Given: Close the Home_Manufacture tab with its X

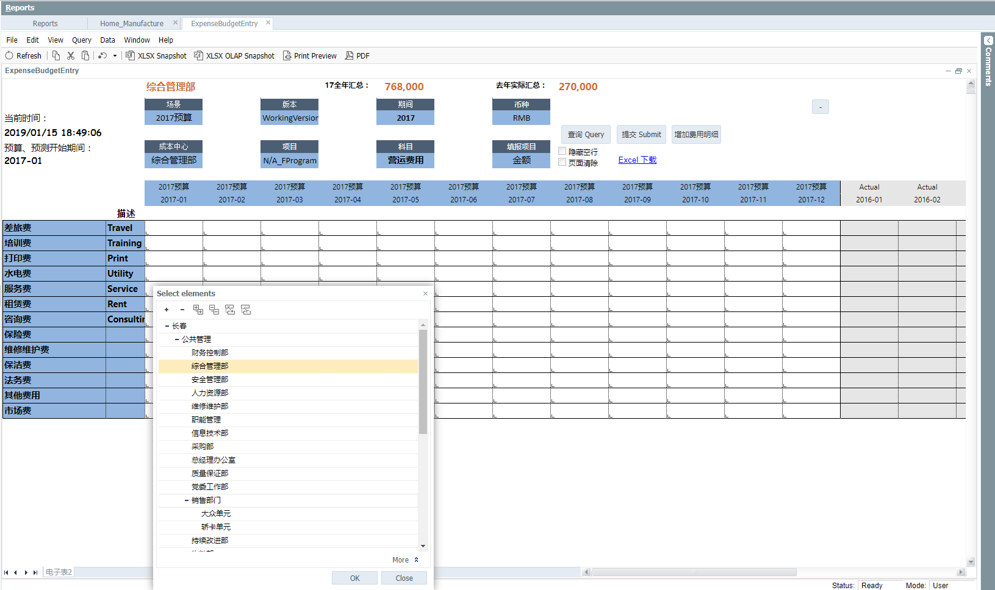Looking at the screenshot, I should [x=175, y=23].
